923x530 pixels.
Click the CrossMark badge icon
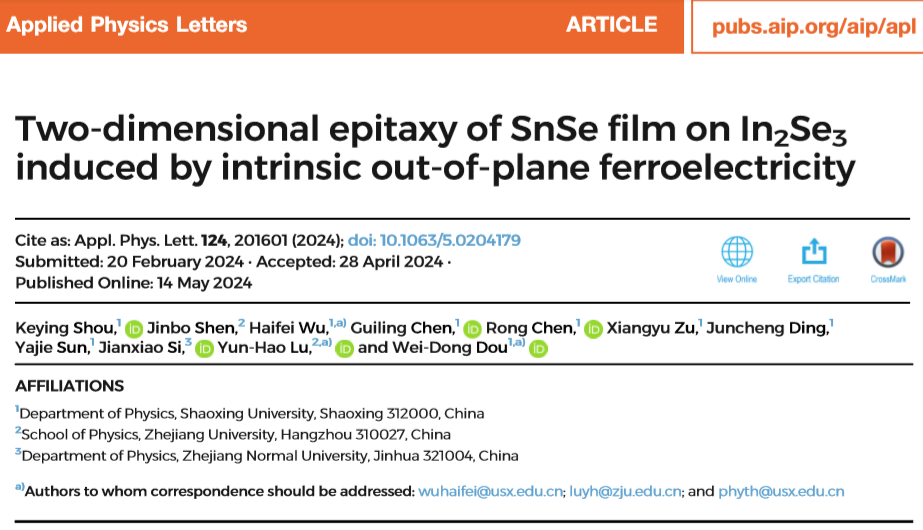click(x=887, y=251)
